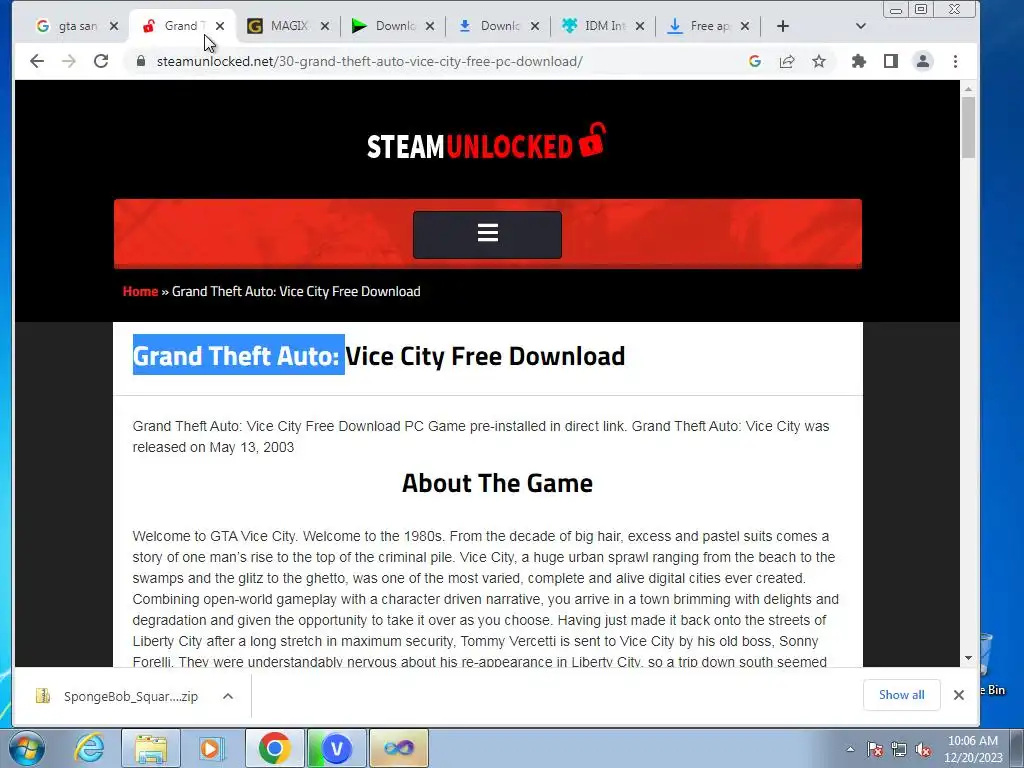Show hidden system tray icons
This screenshot has height=768, width=1024.
coord(850,749)
